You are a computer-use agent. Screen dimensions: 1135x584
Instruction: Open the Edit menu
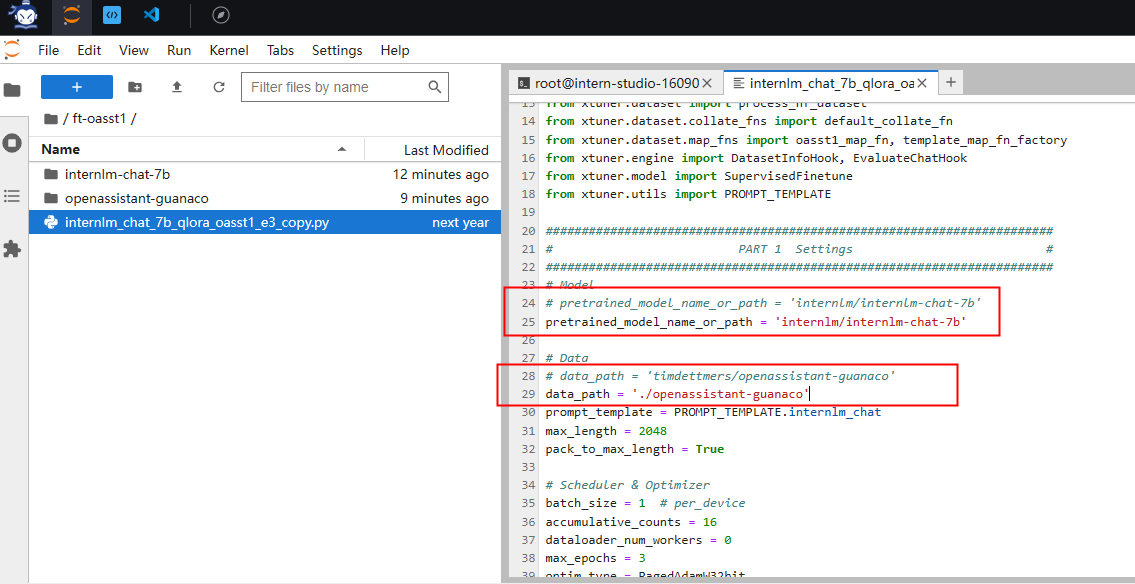coord(89,51)
